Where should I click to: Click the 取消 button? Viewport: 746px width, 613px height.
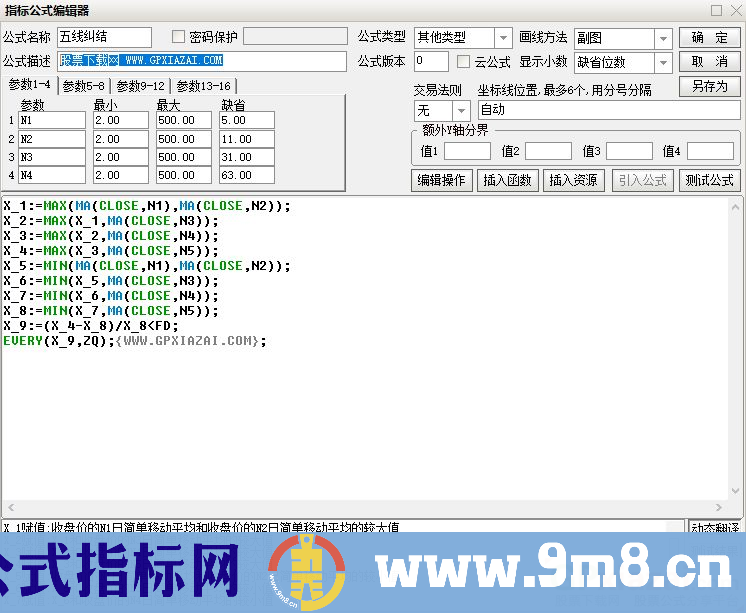[x=709, y=62]
